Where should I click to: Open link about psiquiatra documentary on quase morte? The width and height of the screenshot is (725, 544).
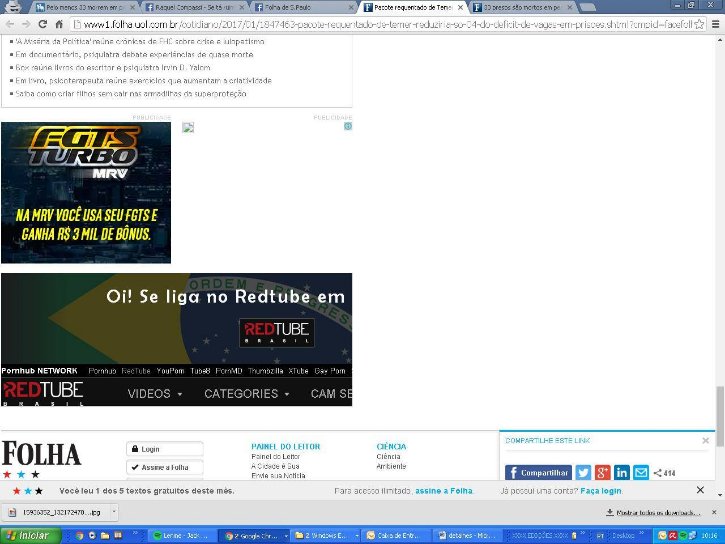[x=134, y=55]
